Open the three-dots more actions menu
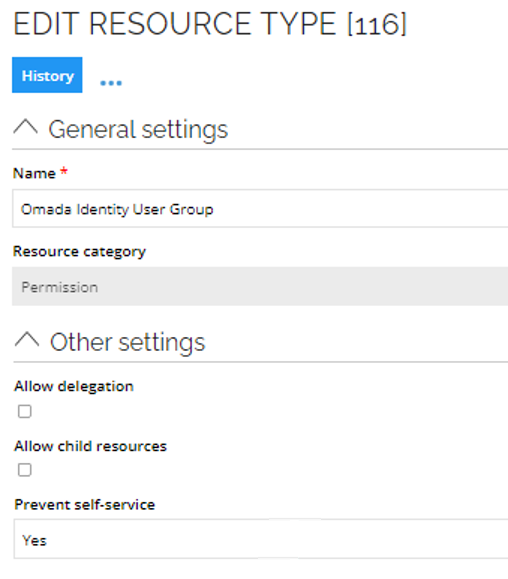The width and height of the screenshot is (508, 579). point(111,83)
